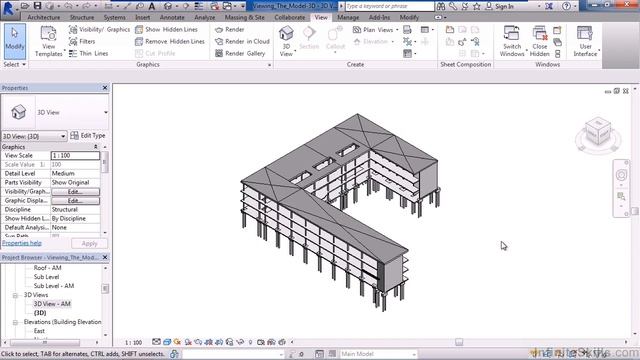Select East elevation in Project Browser

pos(39,331)
